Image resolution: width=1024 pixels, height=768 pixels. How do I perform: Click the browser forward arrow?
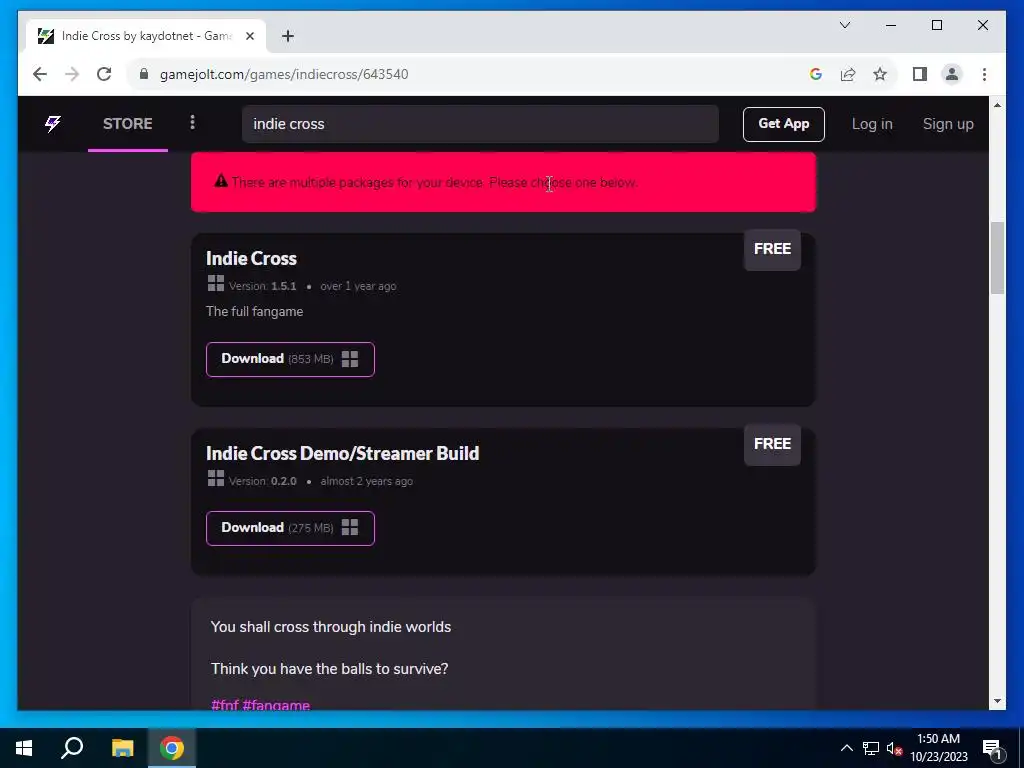72,74
